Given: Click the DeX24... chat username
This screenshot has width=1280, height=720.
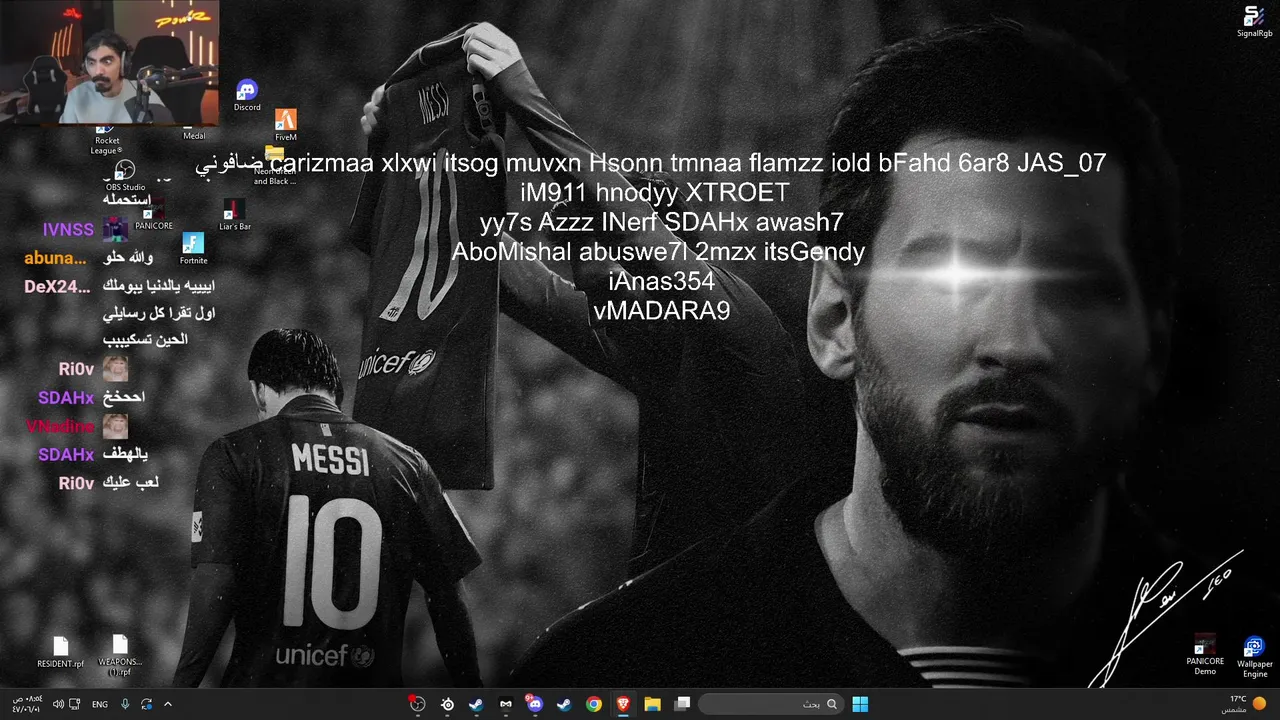Looking at the screenshot, I should [55, 286].
